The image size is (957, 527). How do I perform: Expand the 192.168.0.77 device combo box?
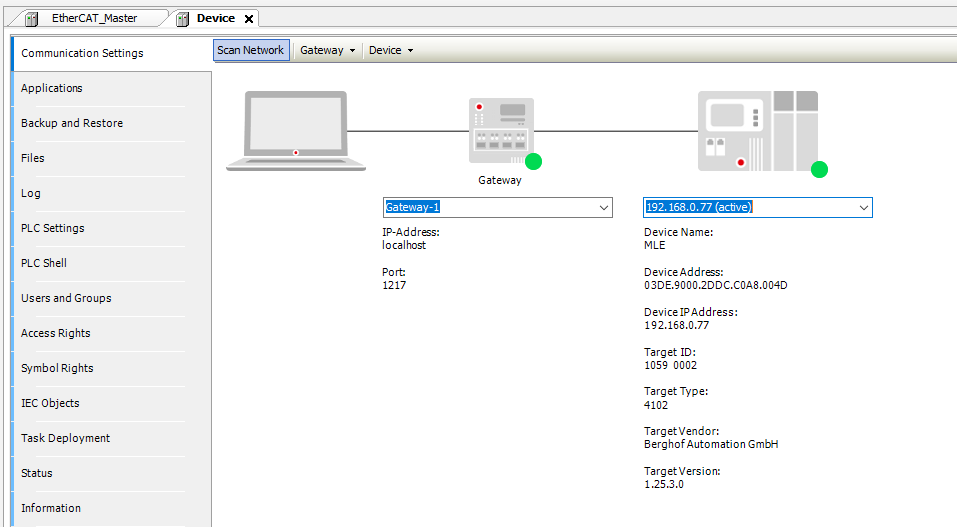click(x=864, y=207)
